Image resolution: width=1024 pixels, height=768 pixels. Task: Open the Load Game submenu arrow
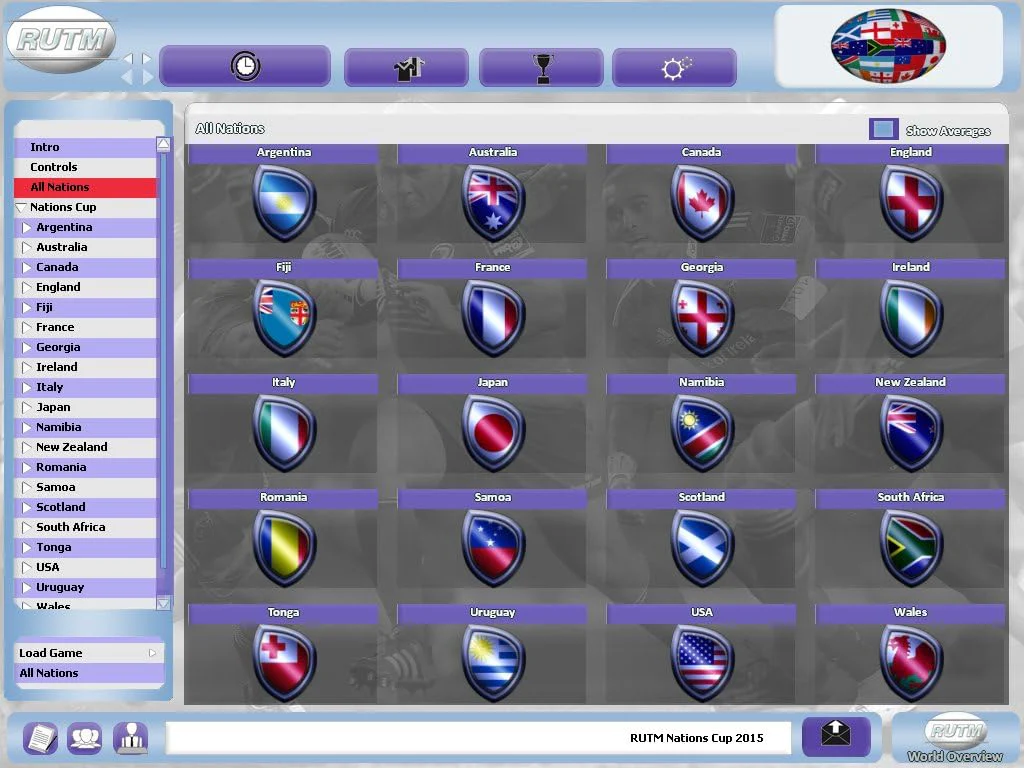152,653
